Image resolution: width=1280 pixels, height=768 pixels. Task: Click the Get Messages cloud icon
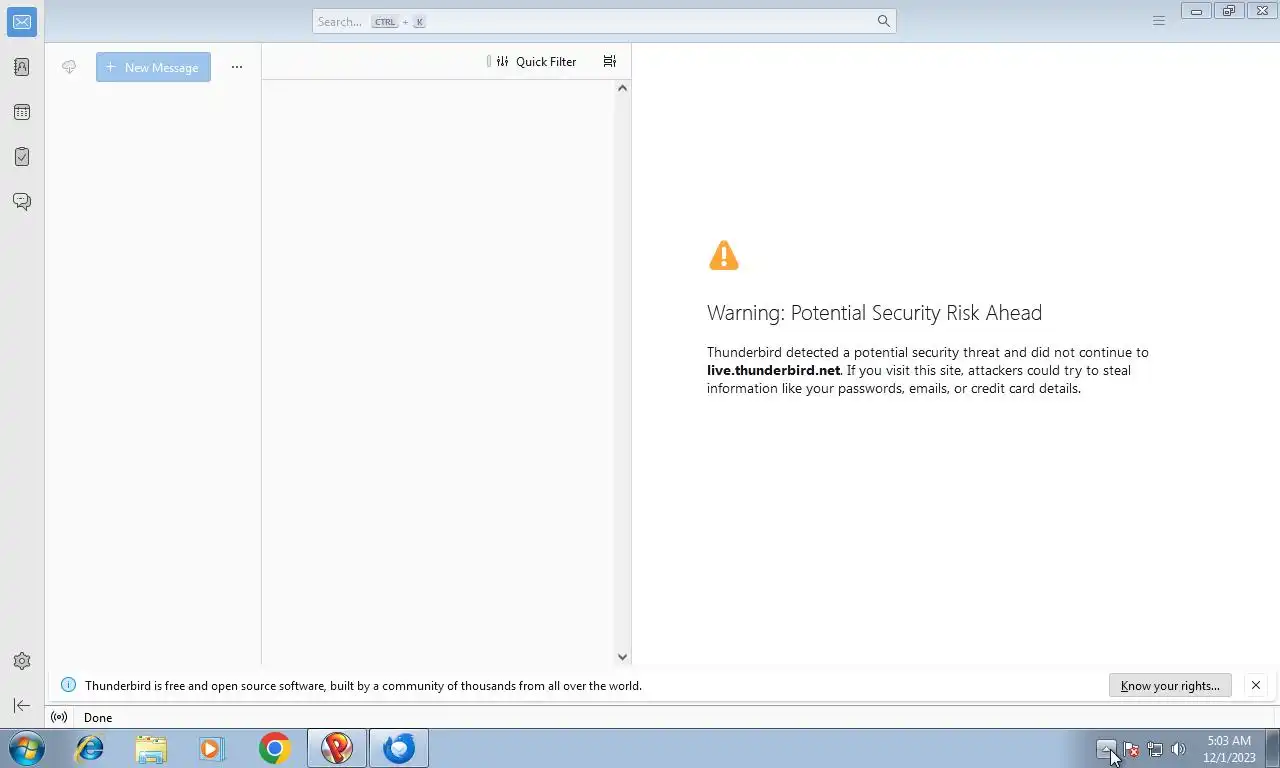pyautogui.click(x=69, y=67)
